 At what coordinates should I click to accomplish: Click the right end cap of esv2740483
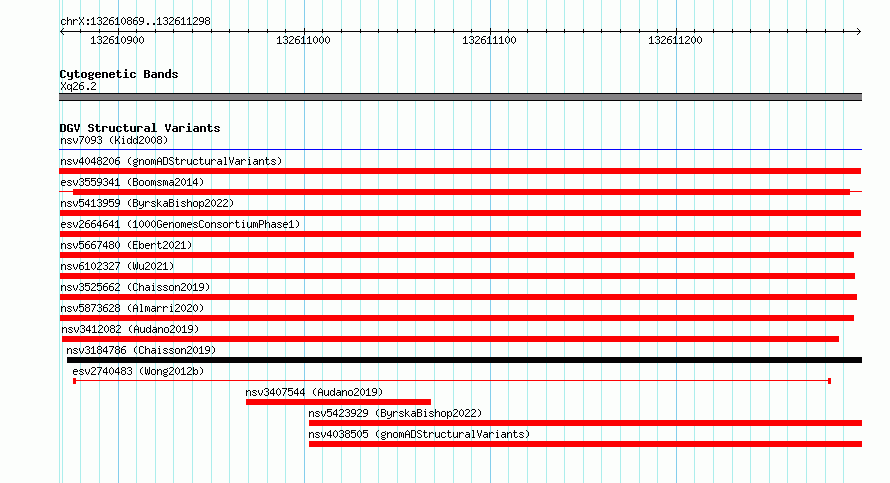[830, 381]
